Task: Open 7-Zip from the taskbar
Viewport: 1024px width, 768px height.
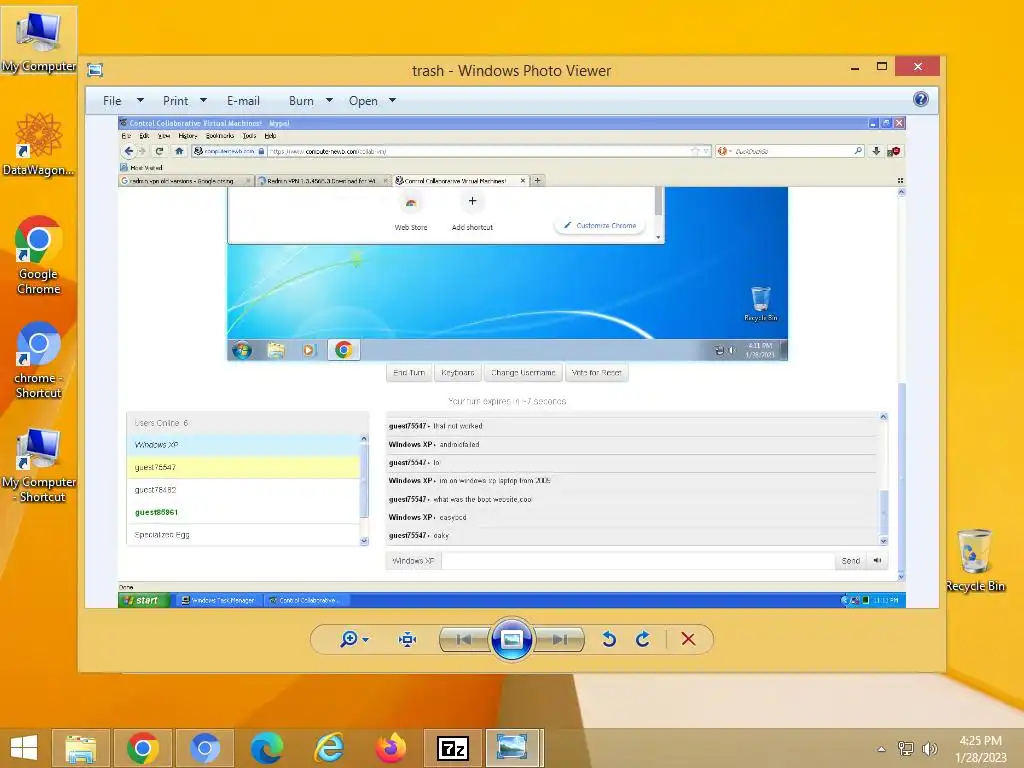Action: (x=453, y=748)
